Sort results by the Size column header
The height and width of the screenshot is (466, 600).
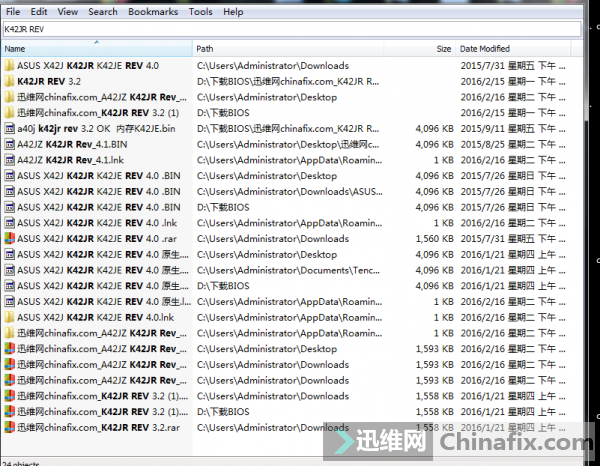pyautogui.click(x=419, y=49)
